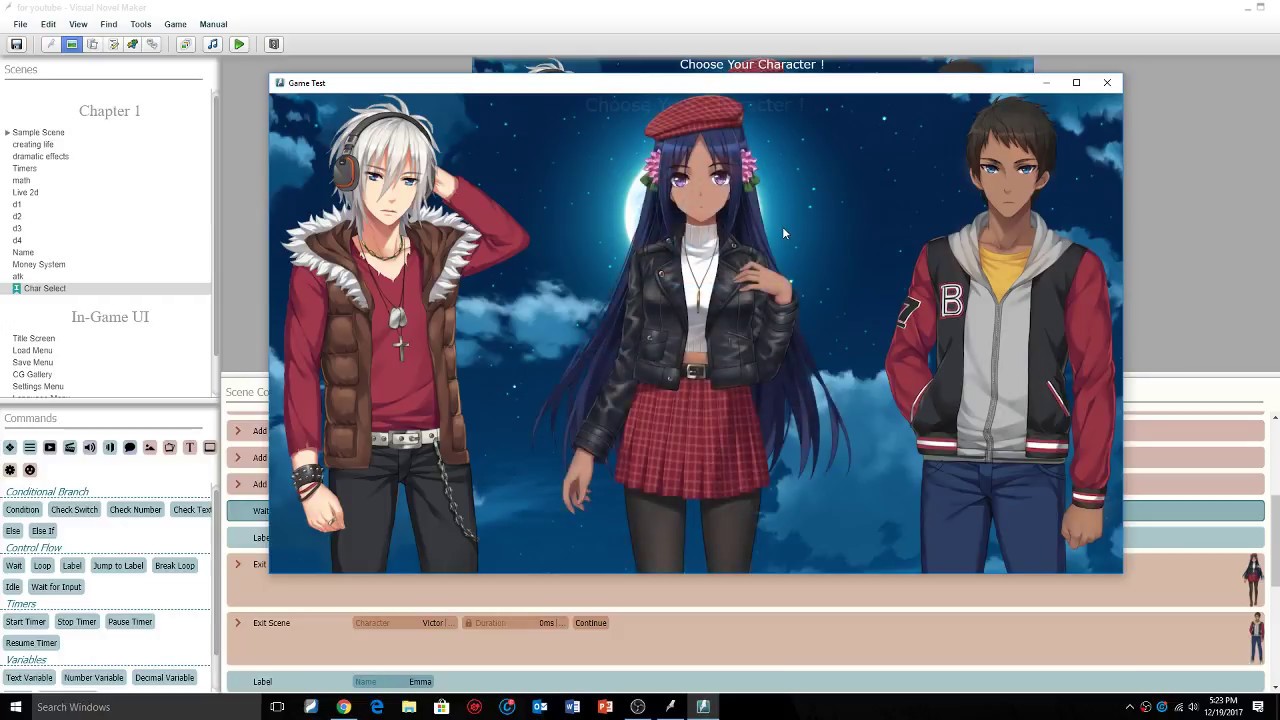Open PowerPoint from the taskbar

coord(605,707)
